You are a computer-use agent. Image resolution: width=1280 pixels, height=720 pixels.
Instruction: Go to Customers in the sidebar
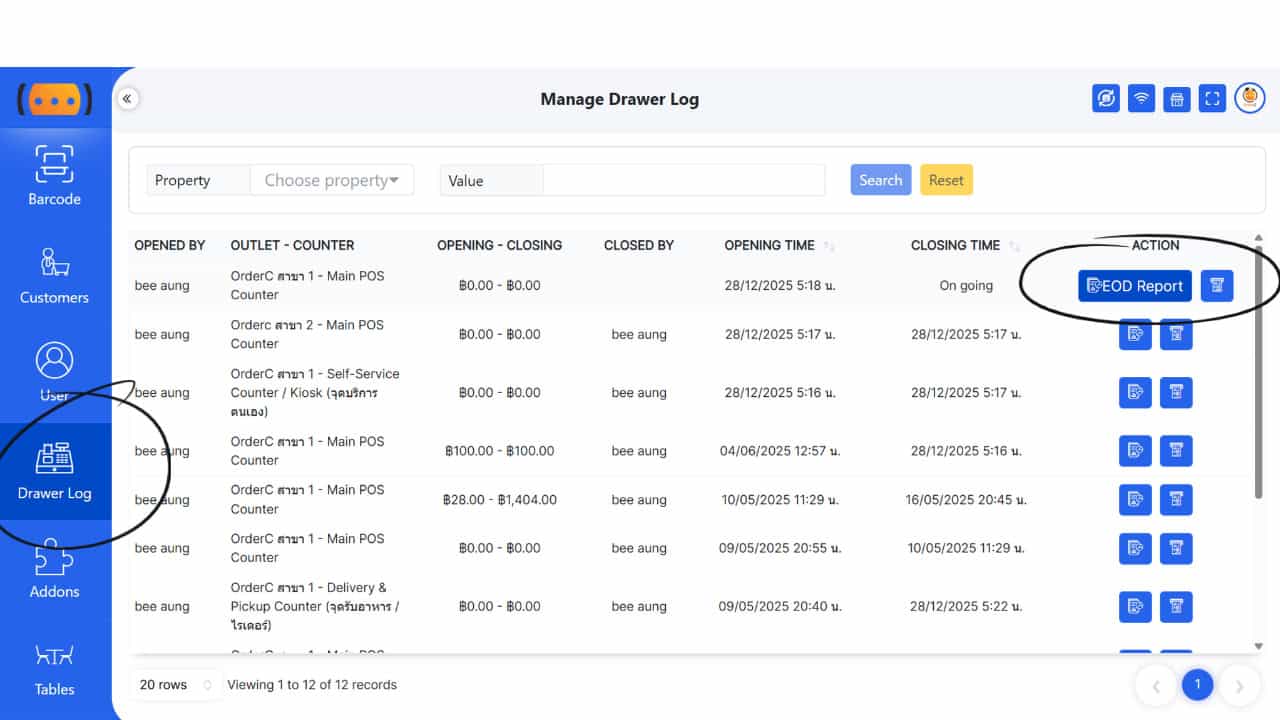[54, 275]
